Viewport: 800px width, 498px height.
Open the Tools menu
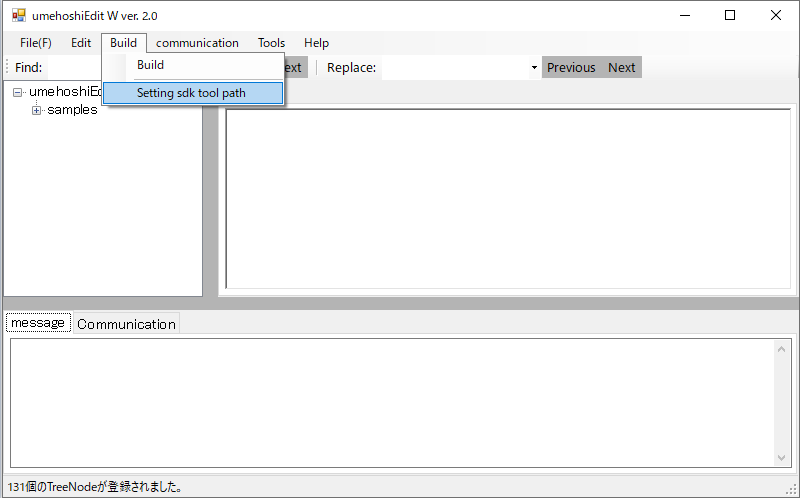(271, 43)
